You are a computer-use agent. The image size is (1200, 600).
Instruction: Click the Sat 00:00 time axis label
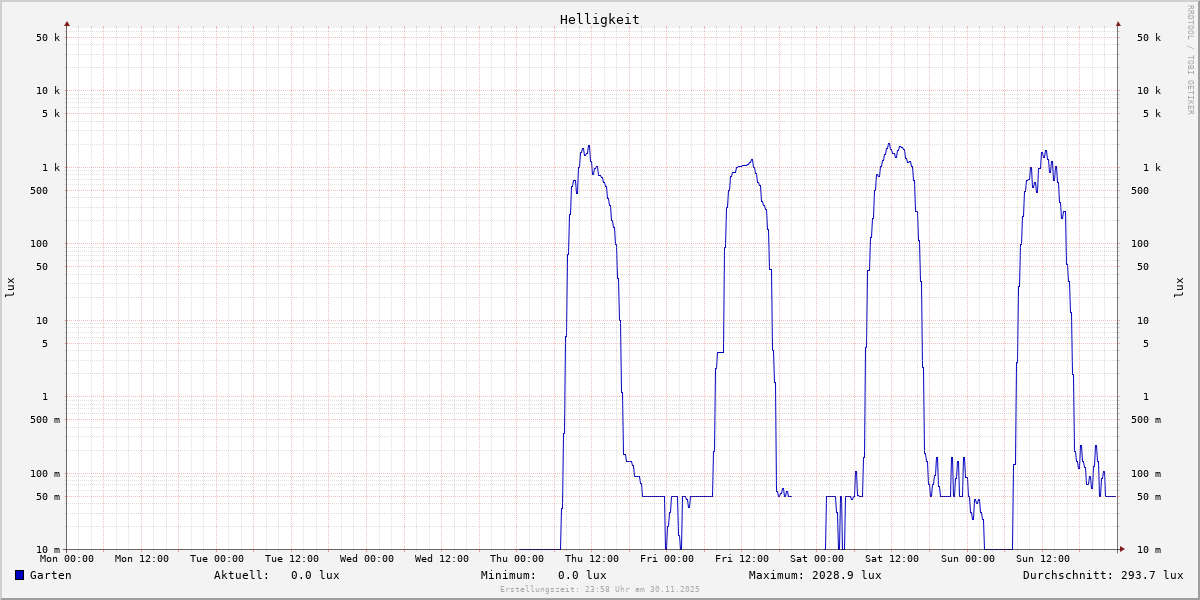(x=816, y=559)
